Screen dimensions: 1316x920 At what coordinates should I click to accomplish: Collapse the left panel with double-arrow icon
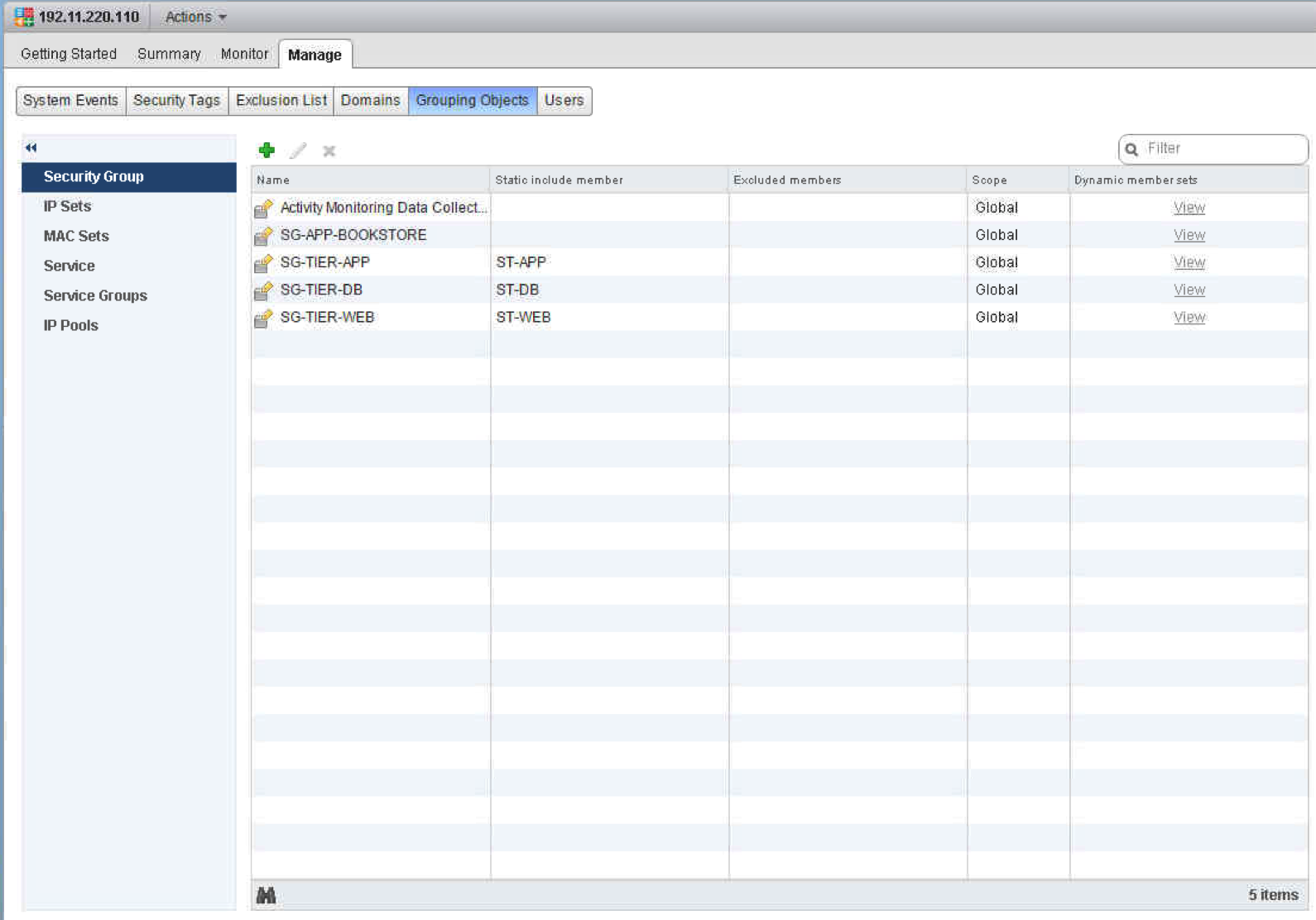[x=31, y=147]
